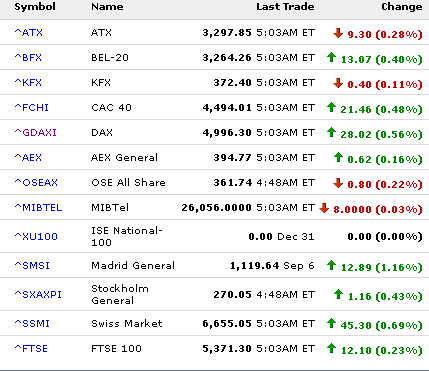
Task: Click the green up arrow for BEL-20
Action: 331,57
